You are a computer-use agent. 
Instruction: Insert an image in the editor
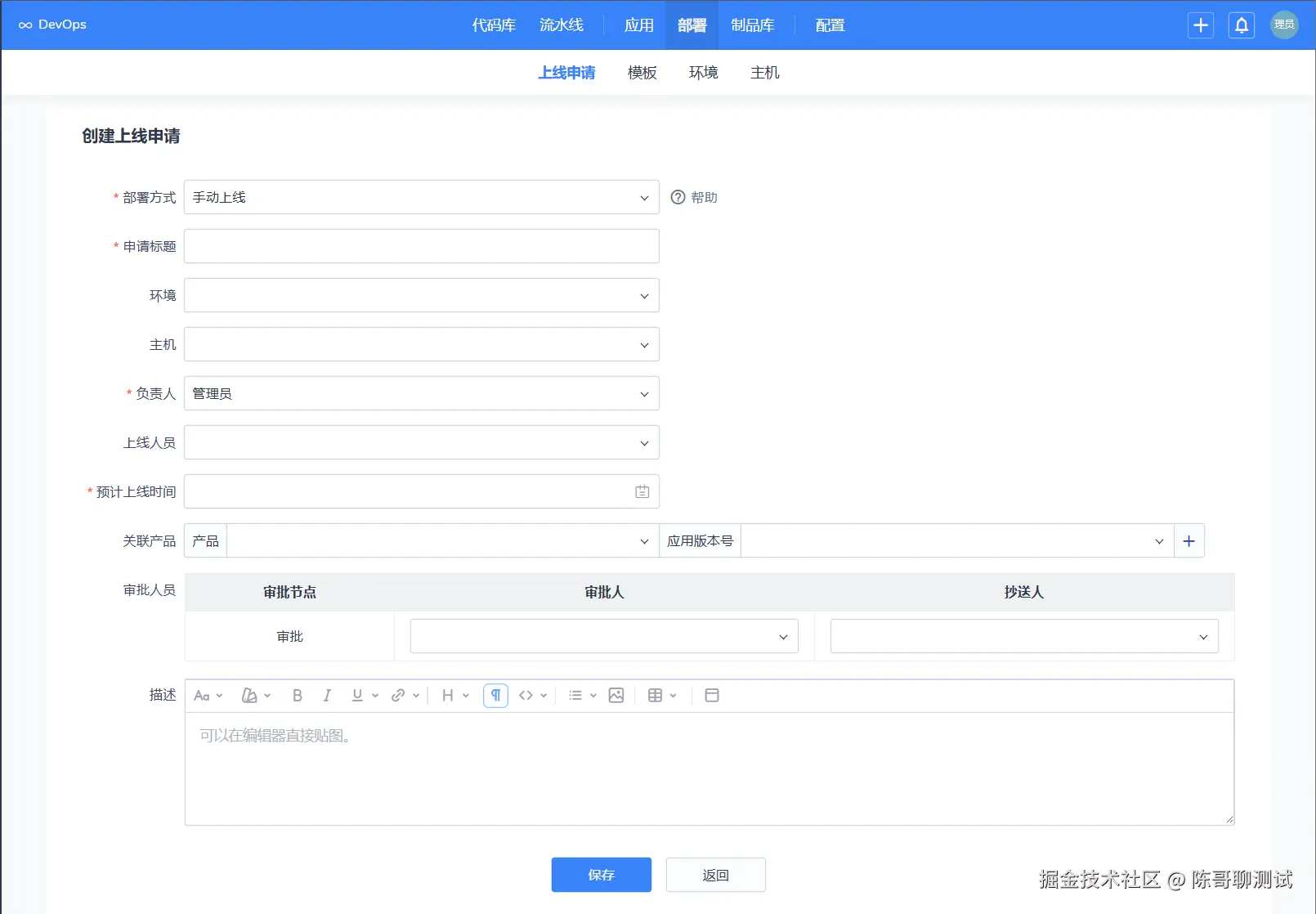(x=616, y=696)
